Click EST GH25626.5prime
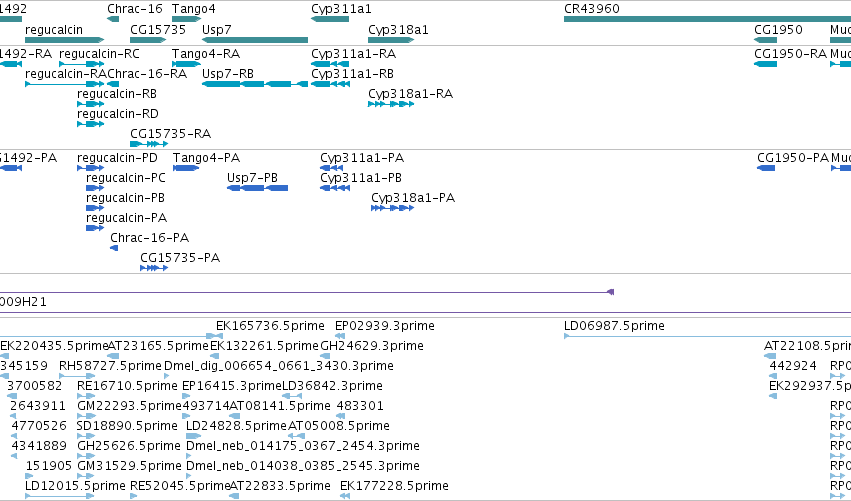Screen dimensions: 851x501 point(129,446)
